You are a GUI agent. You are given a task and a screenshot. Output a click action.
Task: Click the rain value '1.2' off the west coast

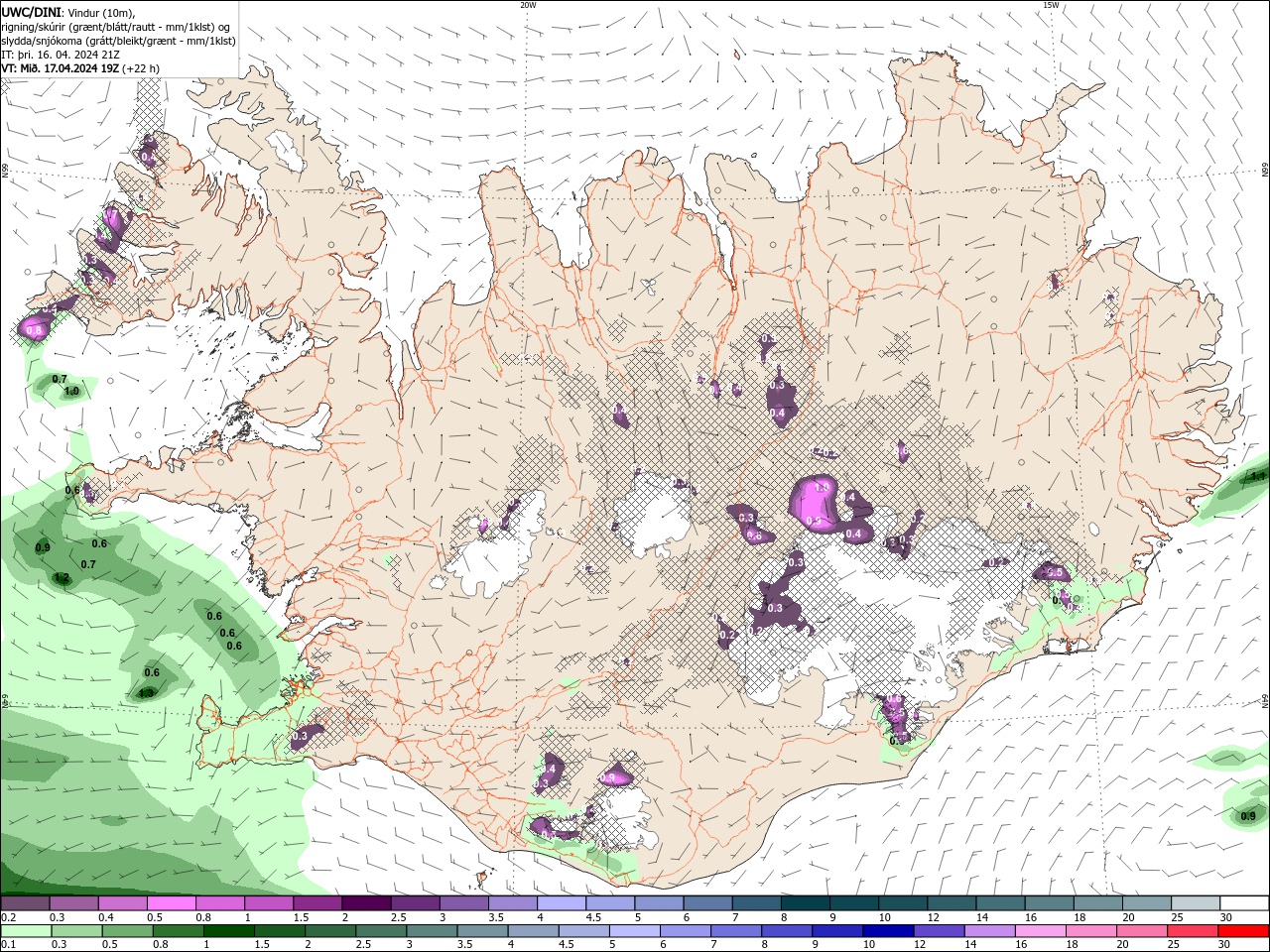click(62, 578)
